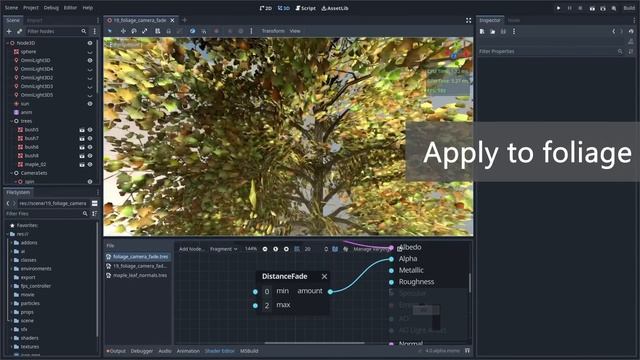Open the Debug menu
The height and width of the screenshot is (360, 640).
51,8
